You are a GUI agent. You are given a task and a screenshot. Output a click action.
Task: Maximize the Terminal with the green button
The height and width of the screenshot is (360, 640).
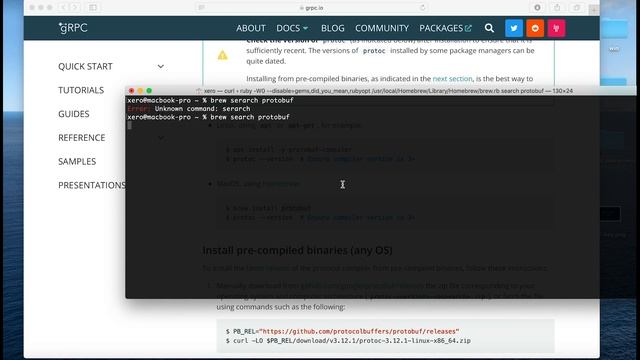pyautogui.click(x=149, y=91)
